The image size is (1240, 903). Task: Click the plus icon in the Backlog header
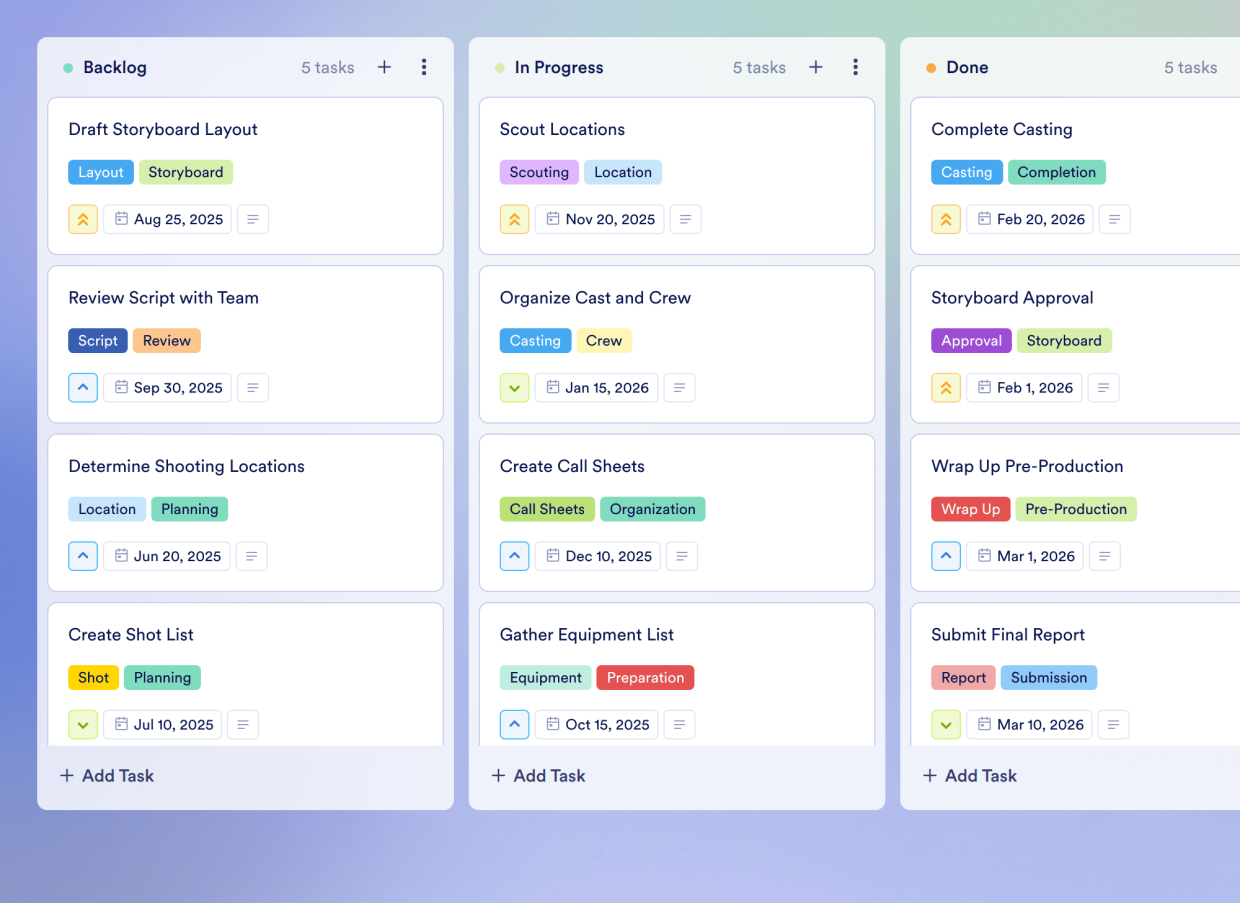coord(384,67)
